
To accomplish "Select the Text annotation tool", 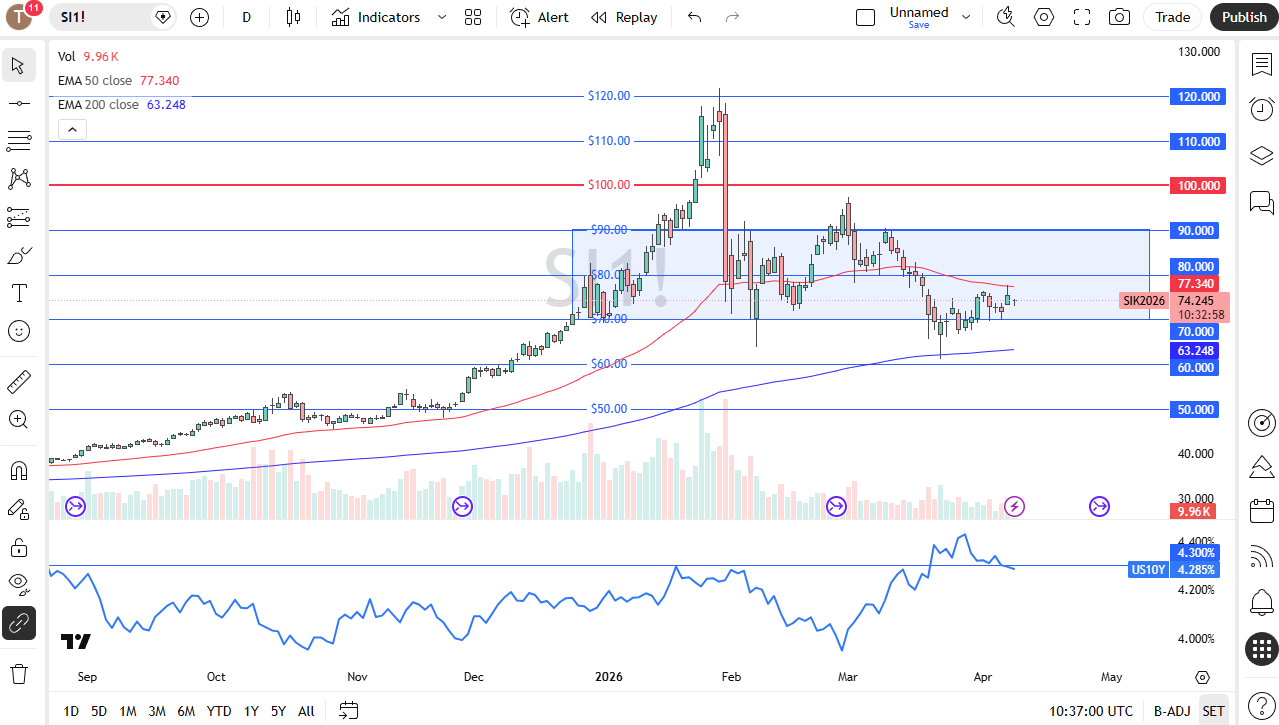I will tap(18, 293).
